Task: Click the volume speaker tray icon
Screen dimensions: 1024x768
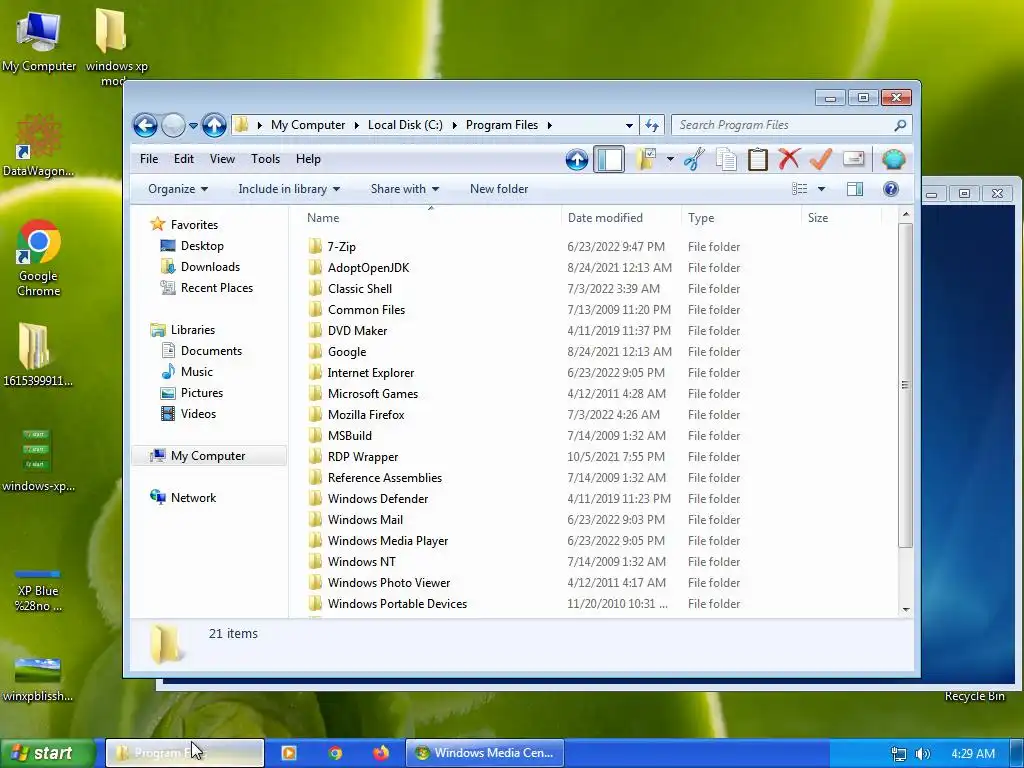Action: click(922, 754)
